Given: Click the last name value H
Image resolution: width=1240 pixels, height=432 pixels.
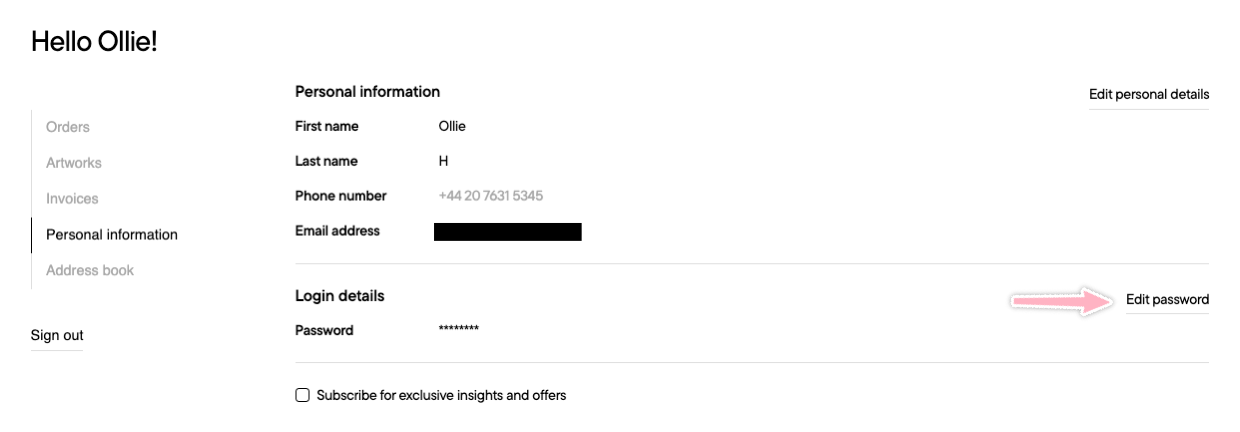Looking at the screenshot, I should 444,161.
